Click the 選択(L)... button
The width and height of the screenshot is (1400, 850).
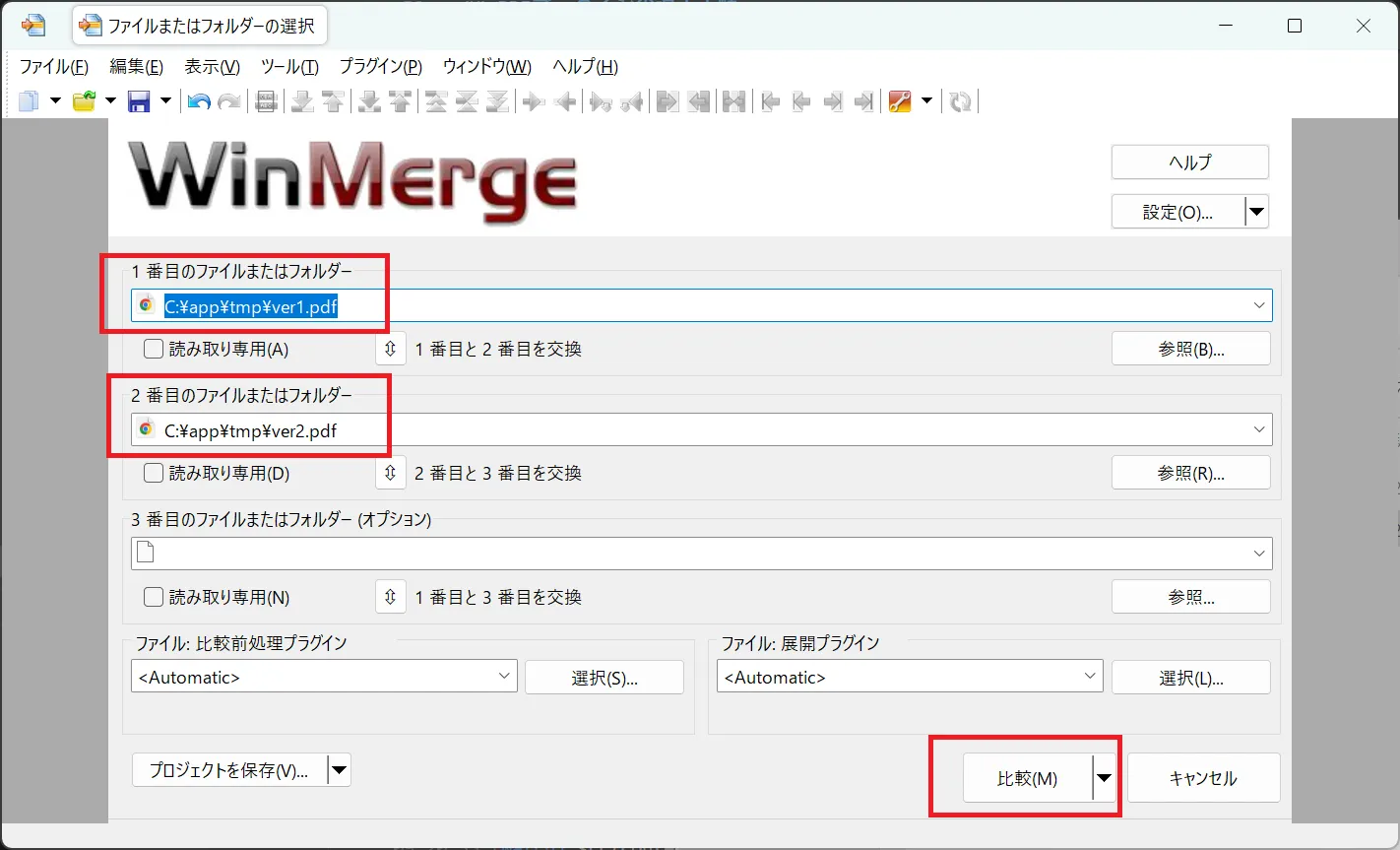pos(1191,678)
